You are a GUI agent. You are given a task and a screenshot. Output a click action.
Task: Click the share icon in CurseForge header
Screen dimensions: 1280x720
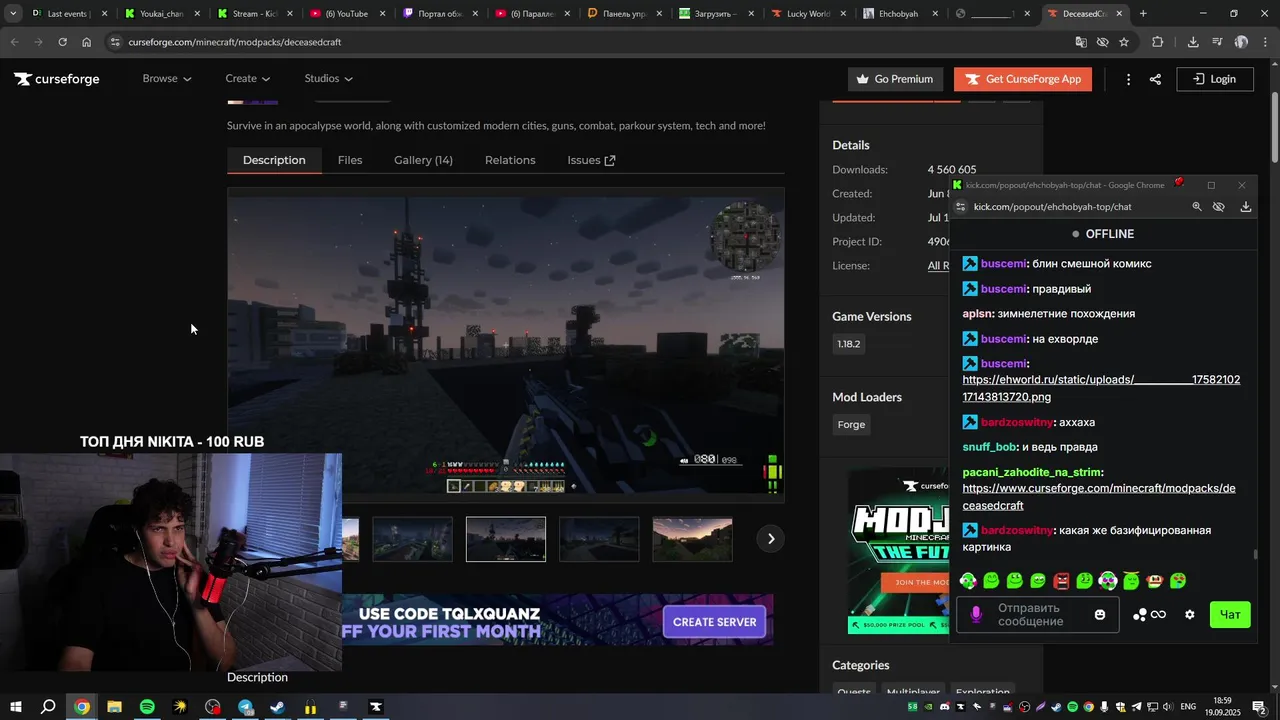[1155, 79]
